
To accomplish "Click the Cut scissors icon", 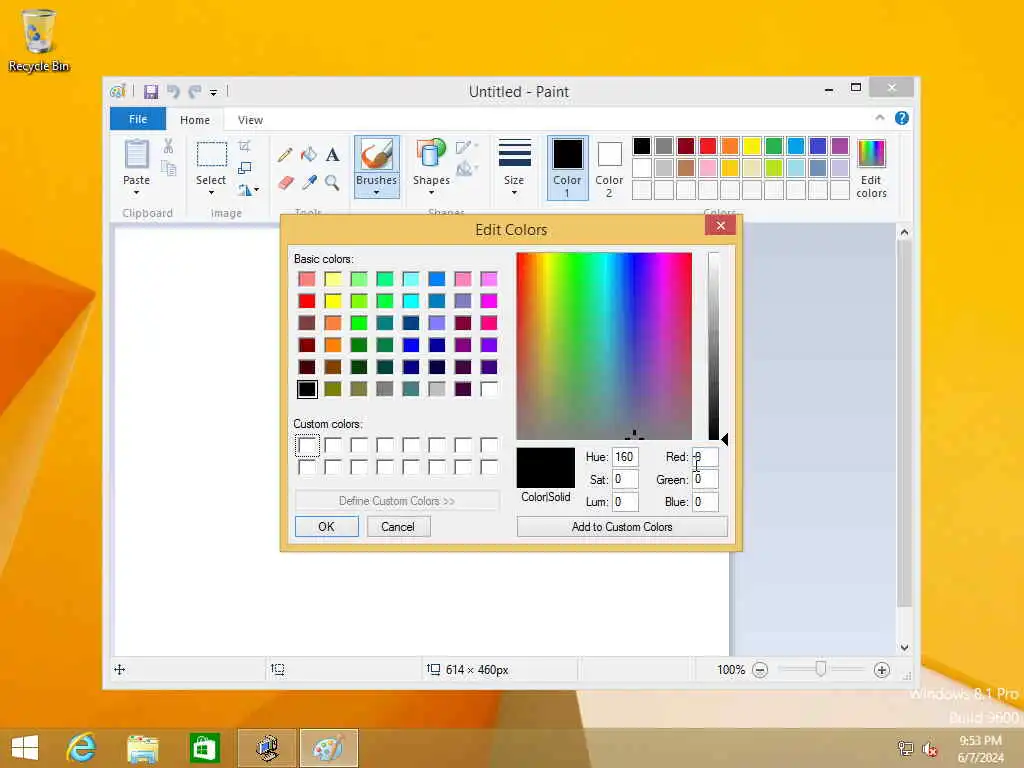I will click(x=168, y=146).
